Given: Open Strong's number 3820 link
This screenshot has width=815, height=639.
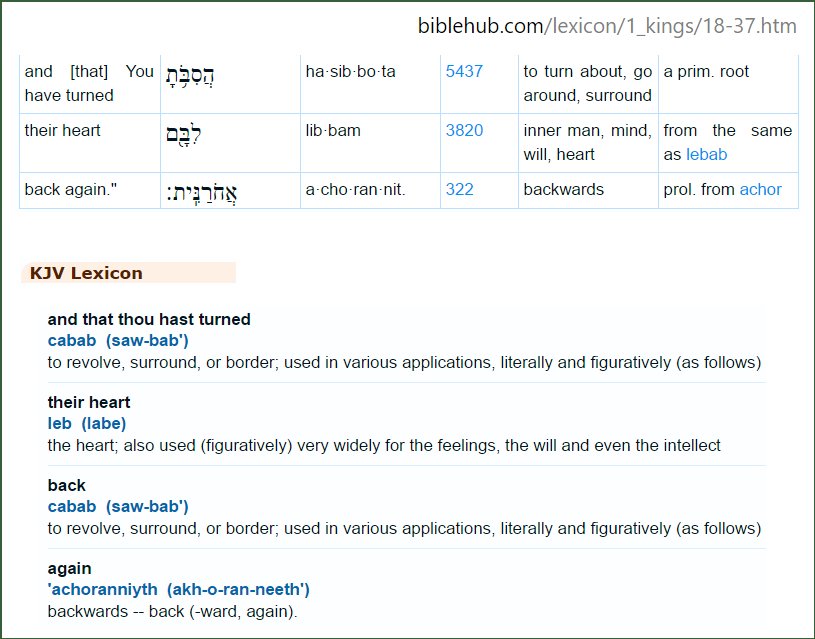Looking at the screenshot, I should [x=466, y=131].
